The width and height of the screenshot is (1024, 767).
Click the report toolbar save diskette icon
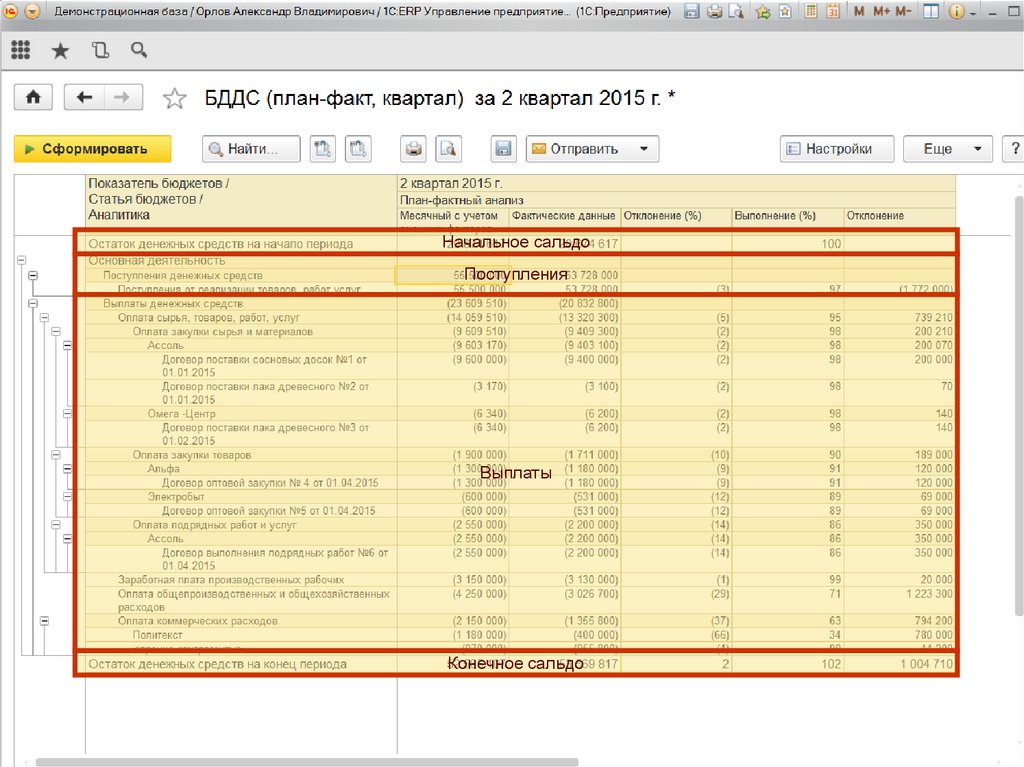tap(504, 149)
